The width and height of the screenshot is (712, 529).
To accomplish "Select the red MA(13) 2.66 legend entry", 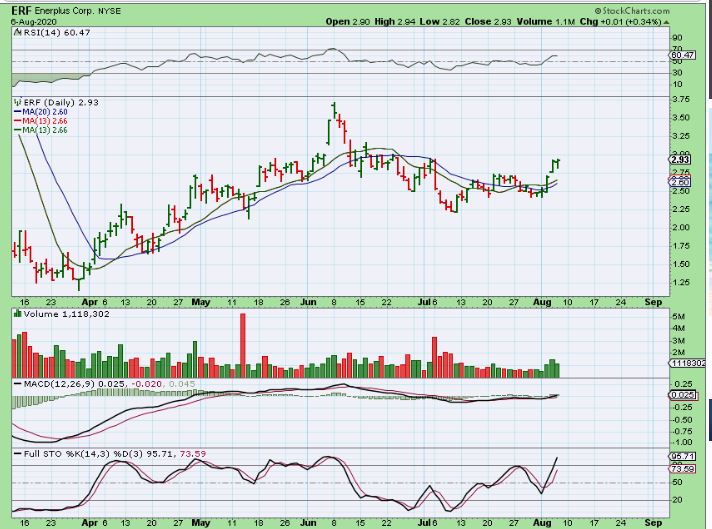I will 41,121.
